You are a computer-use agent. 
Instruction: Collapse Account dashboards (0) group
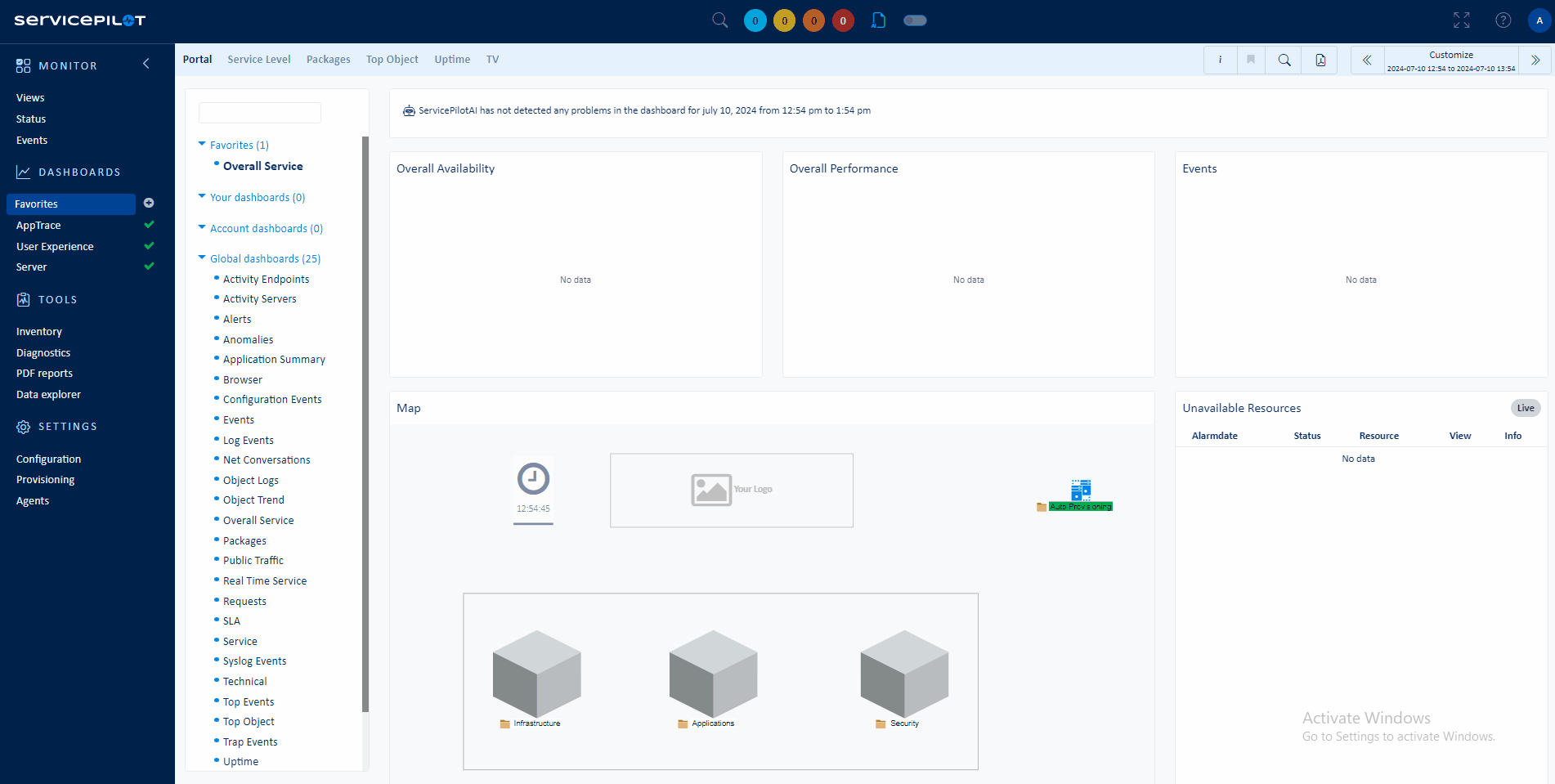coord(202,227)
